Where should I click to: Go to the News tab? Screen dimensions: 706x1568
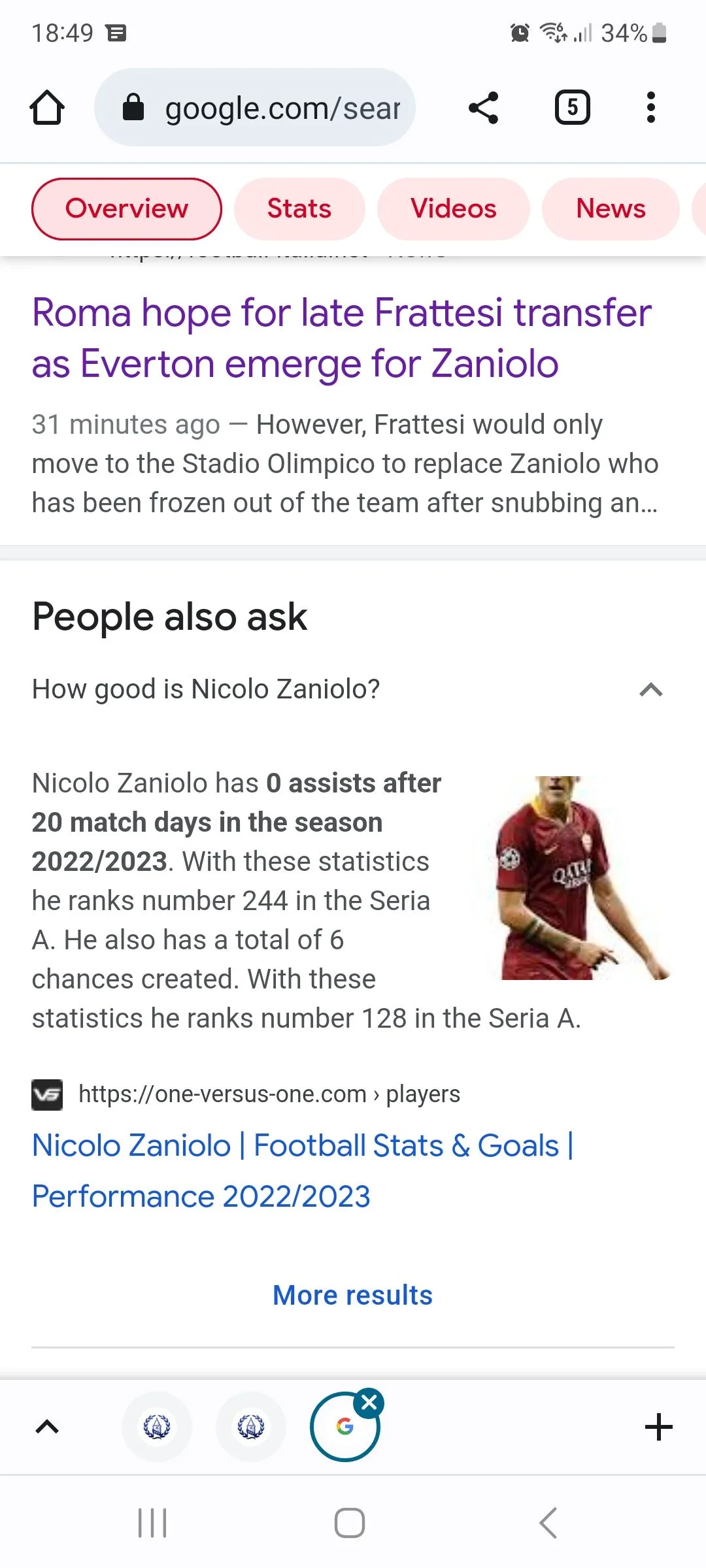coord(611,209)
